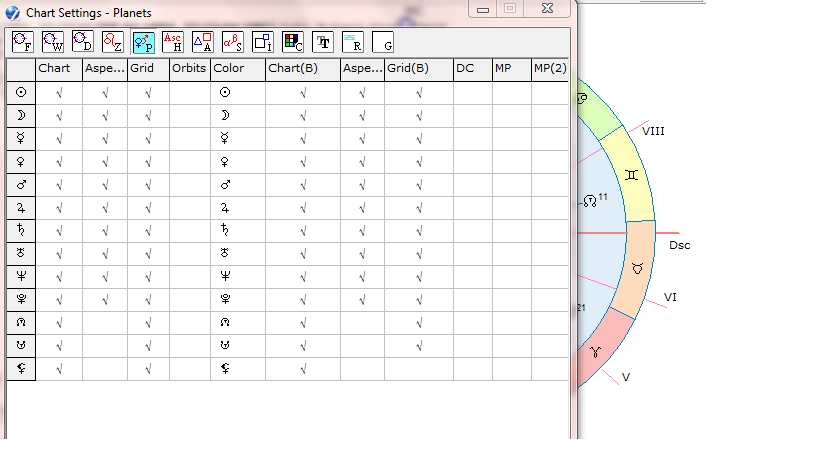Toggle Pluto checkmark in the Grid(B) column
Viewport: 819px width, 460px height.
tap(419, 299)
